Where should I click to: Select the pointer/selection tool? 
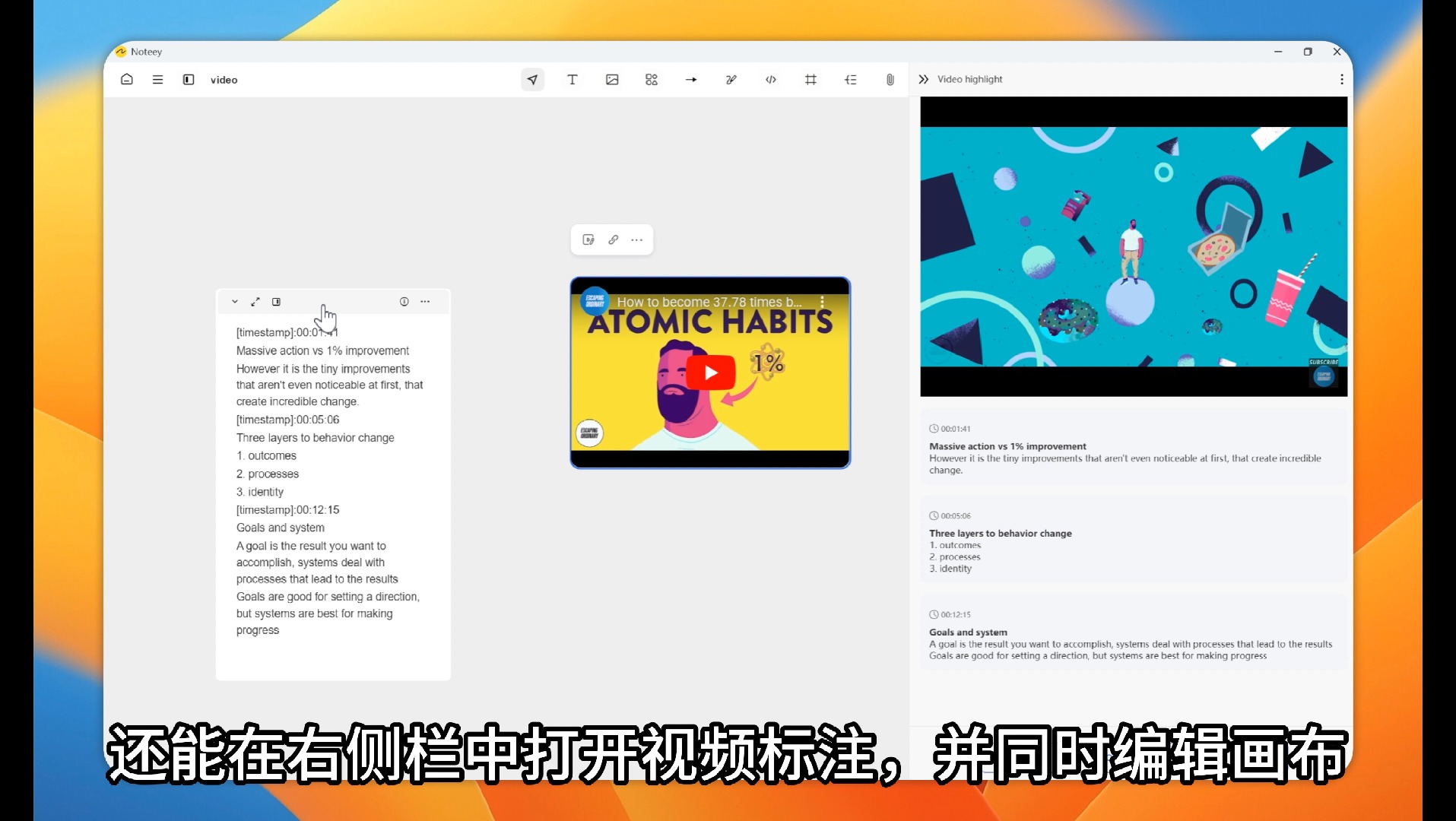click(532, 79)
